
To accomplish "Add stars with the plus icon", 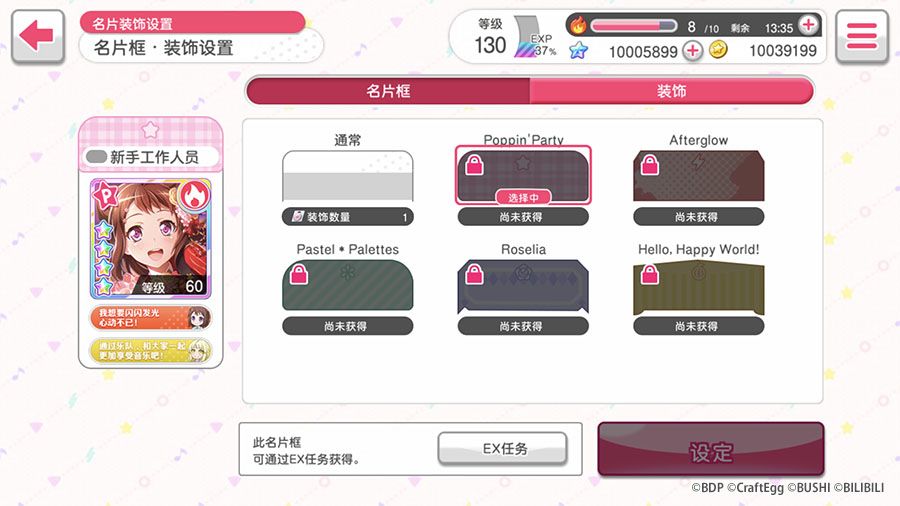I will click(x=692, y=50).
